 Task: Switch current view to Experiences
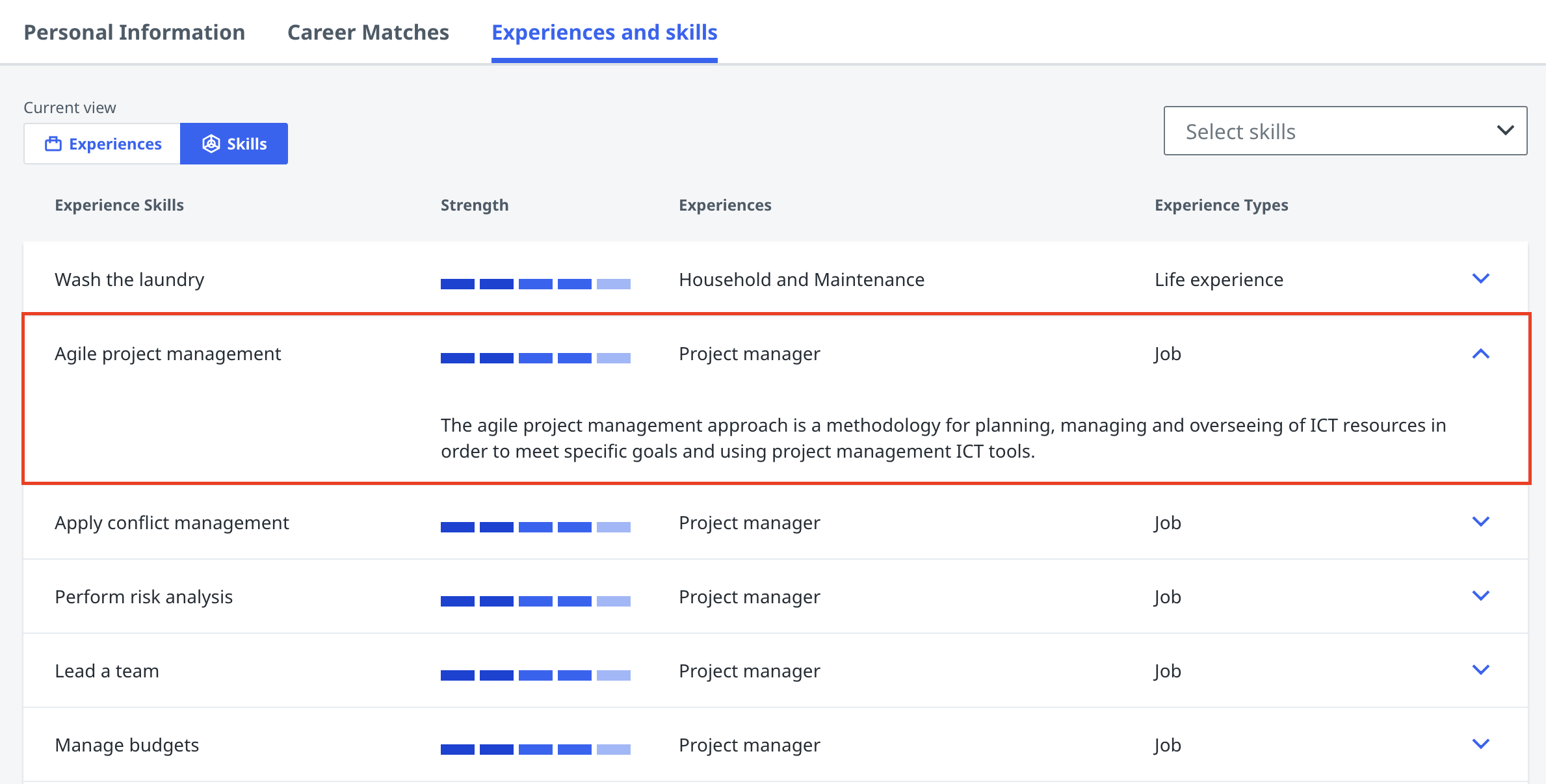pos(103,144)
